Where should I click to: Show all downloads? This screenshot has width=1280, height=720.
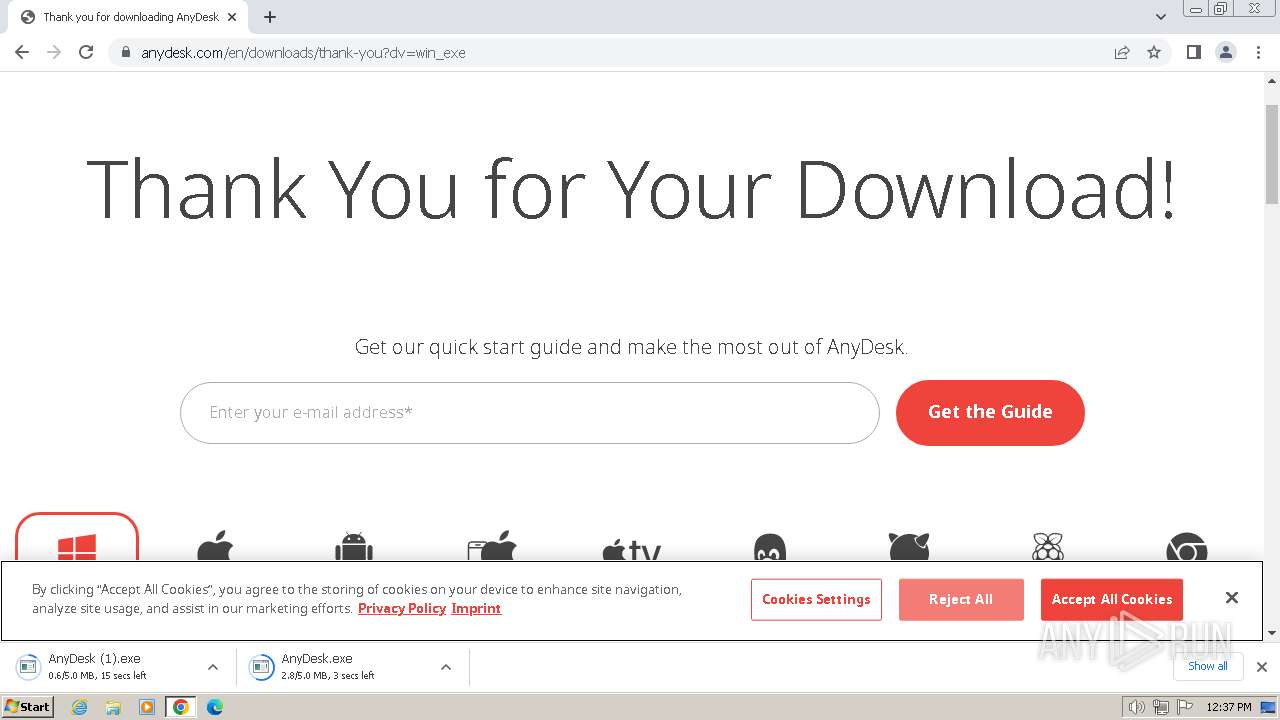click(1208, 666)
